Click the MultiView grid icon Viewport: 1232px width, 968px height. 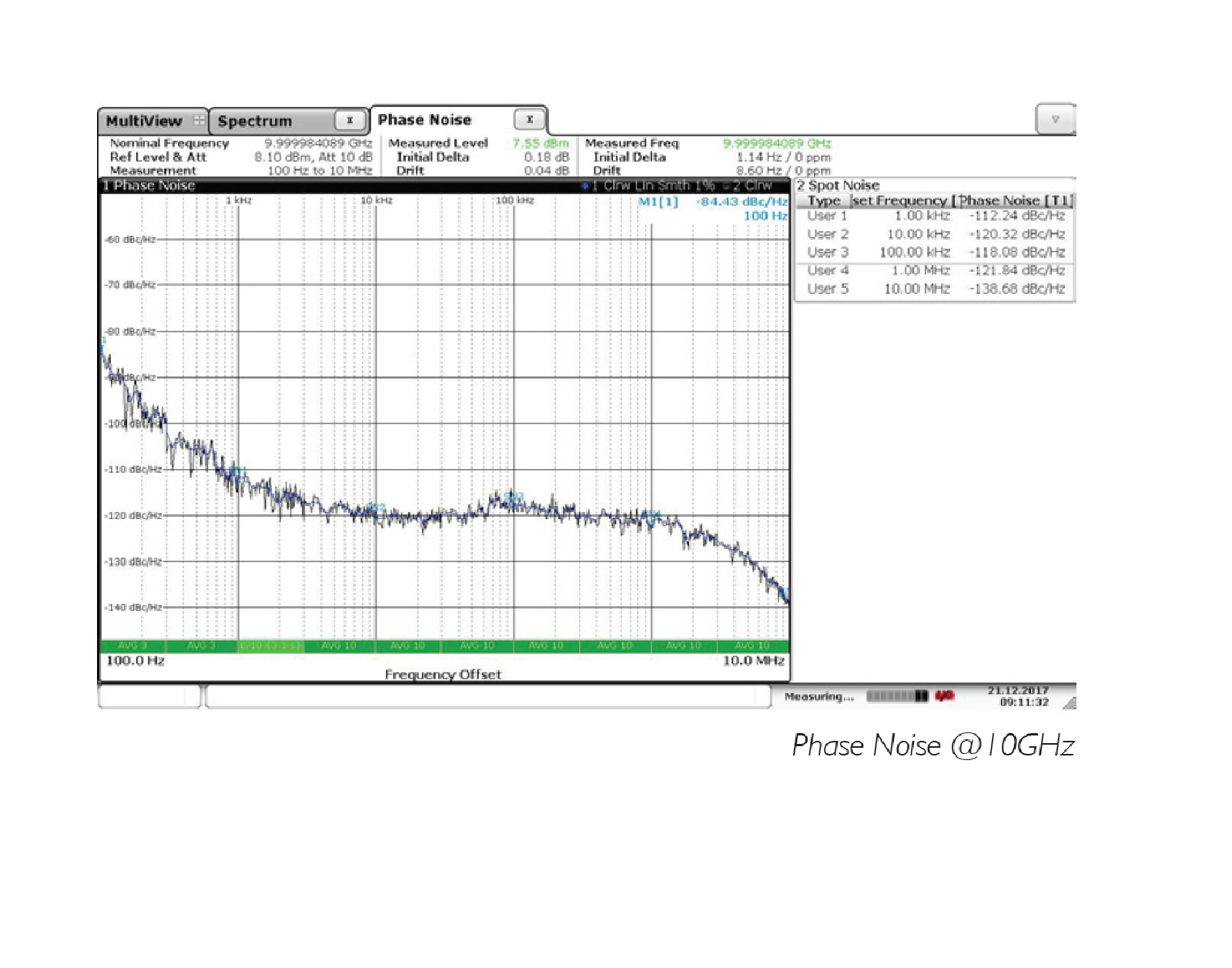[x=199, y=121]
